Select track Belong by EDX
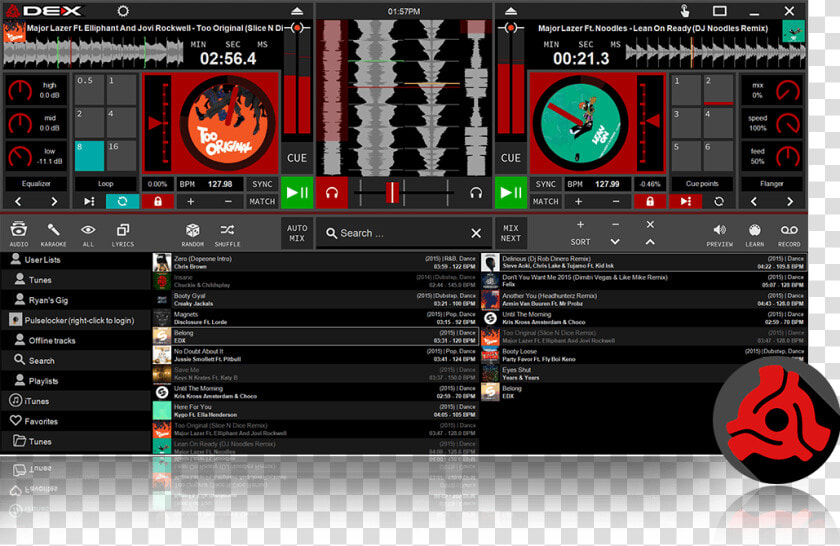This screenshot has height=546, width=840. click(x=315, y=336)
